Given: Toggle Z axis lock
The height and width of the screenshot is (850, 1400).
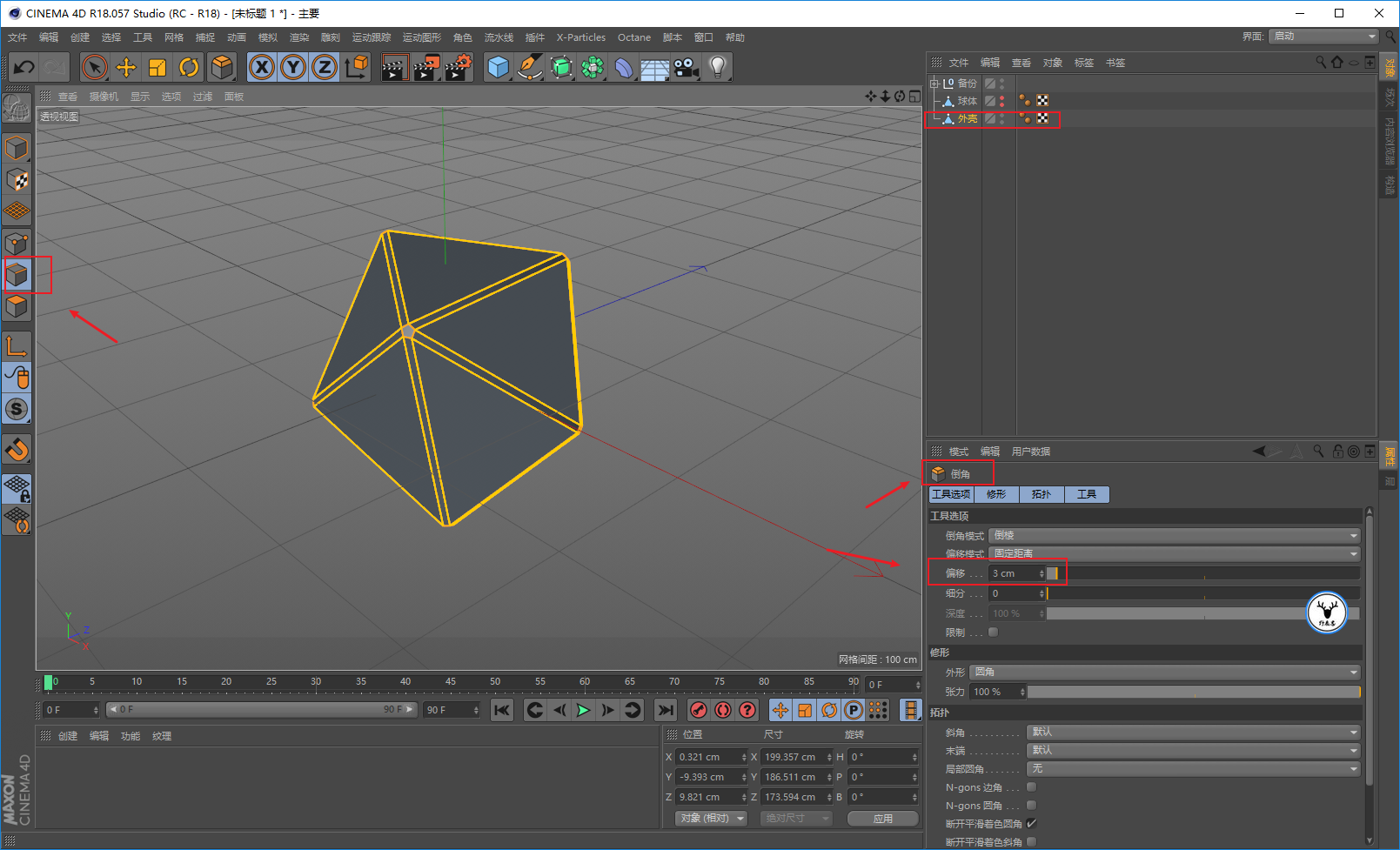Looking at the screenshot, I should coord(325,67).
